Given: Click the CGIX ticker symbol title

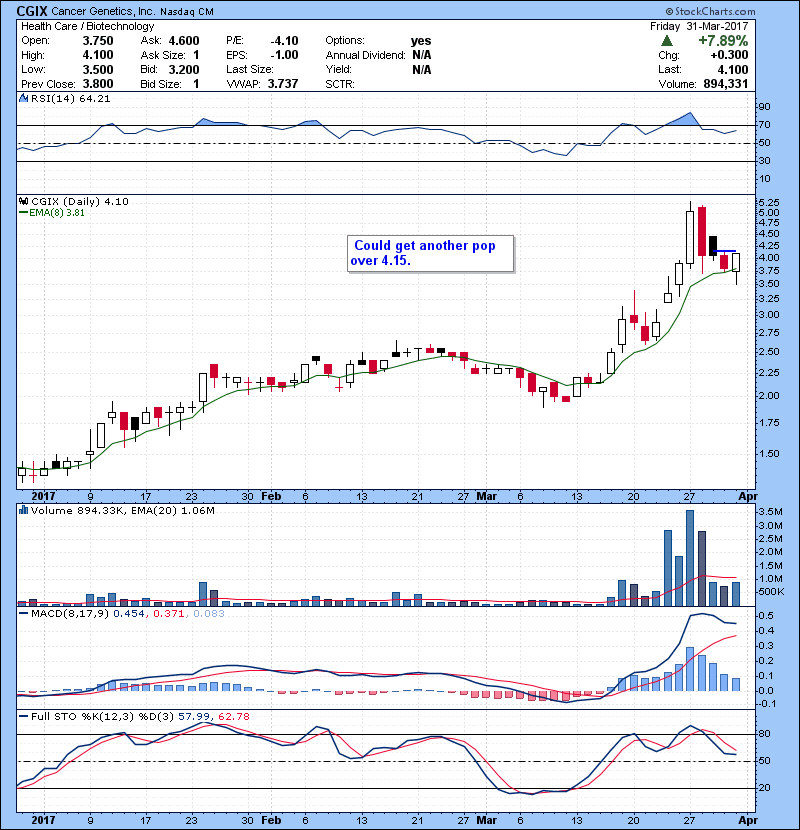Looking at the screenshot, I should pyautogui.click(x=32, y=11).
